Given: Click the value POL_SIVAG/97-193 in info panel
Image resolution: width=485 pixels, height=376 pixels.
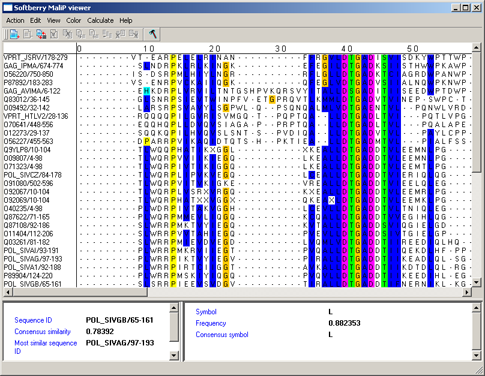Looking at the screenshot, I should (120, 343).
